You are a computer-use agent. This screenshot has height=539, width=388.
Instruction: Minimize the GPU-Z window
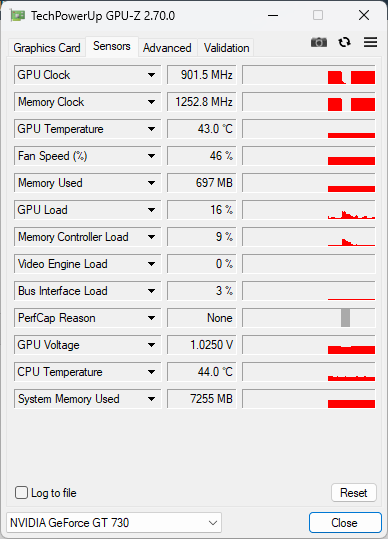(x=273, y=15)
